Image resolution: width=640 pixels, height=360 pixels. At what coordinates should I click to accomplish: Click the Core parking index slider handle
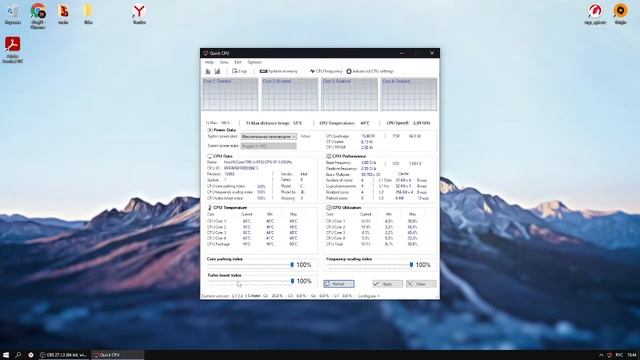292,265
